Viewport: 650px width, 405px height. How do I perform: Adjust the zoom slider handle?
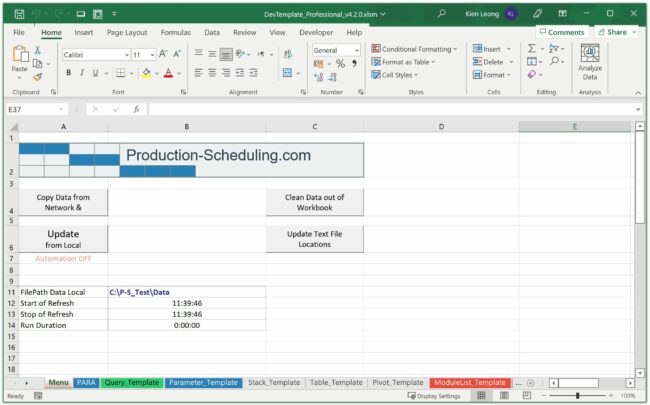(x=577, y=396)
